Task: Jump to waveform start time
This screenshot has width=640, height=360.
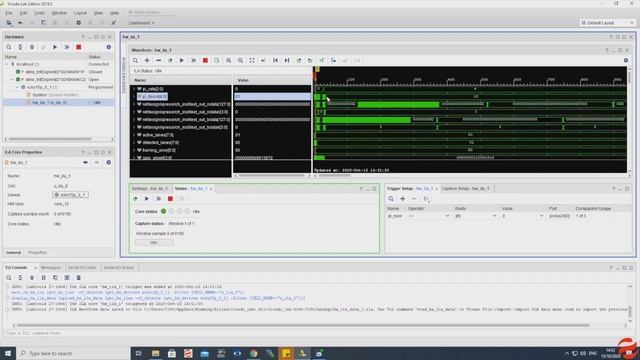Action: coord(276,60)
